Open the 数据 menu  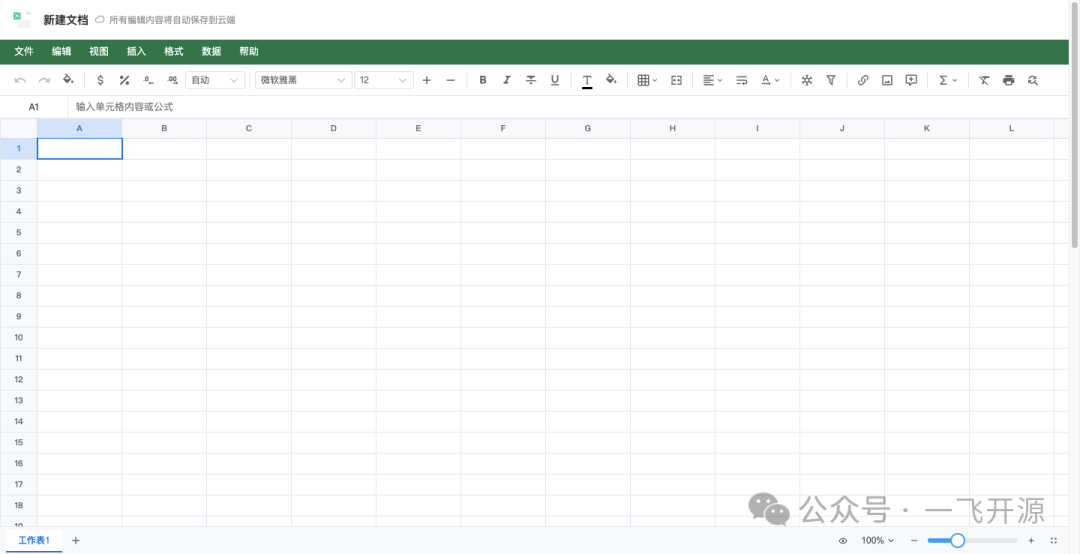[211, 51]
